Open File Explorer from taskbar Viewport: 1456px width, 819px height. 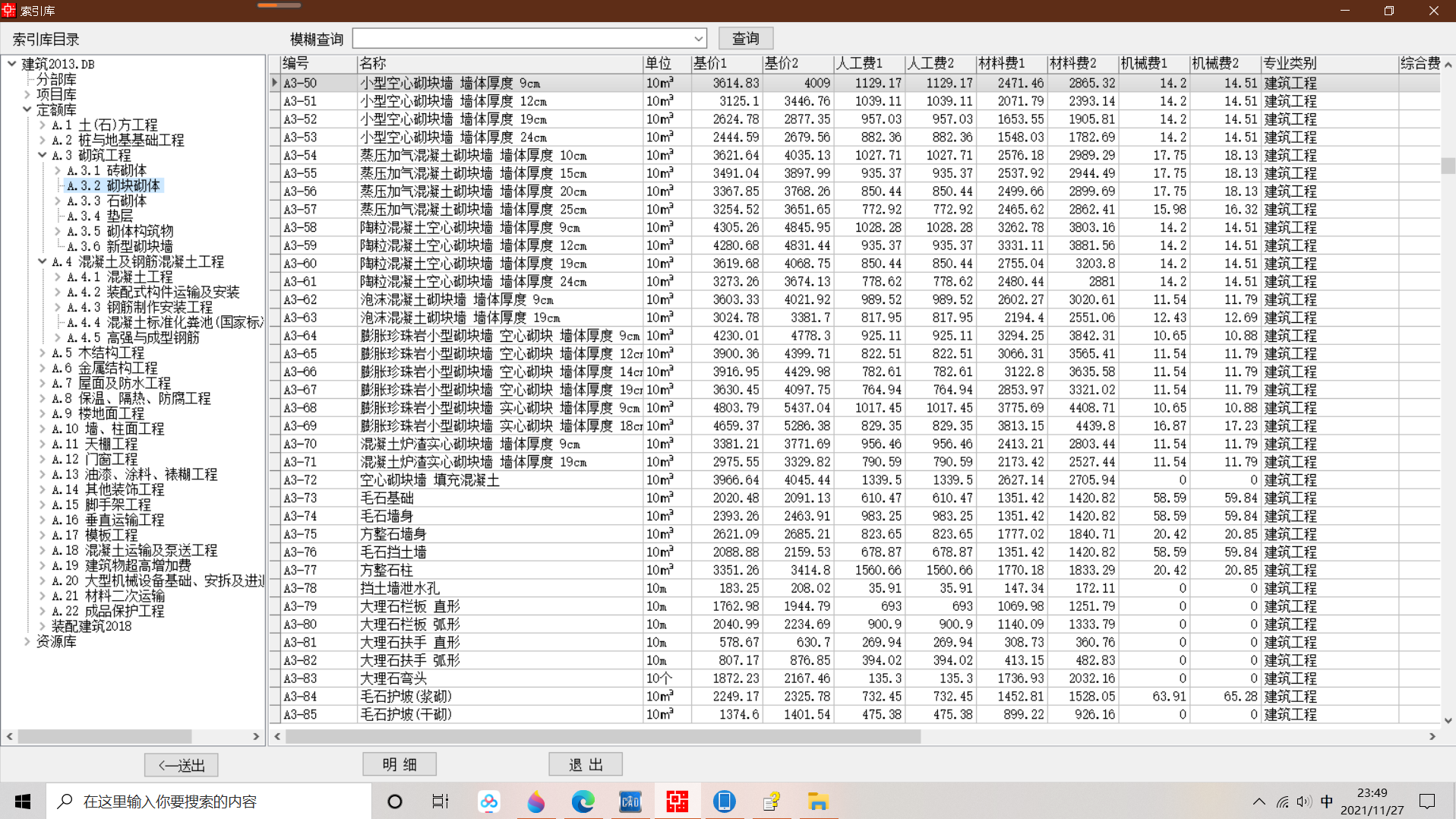818,801
